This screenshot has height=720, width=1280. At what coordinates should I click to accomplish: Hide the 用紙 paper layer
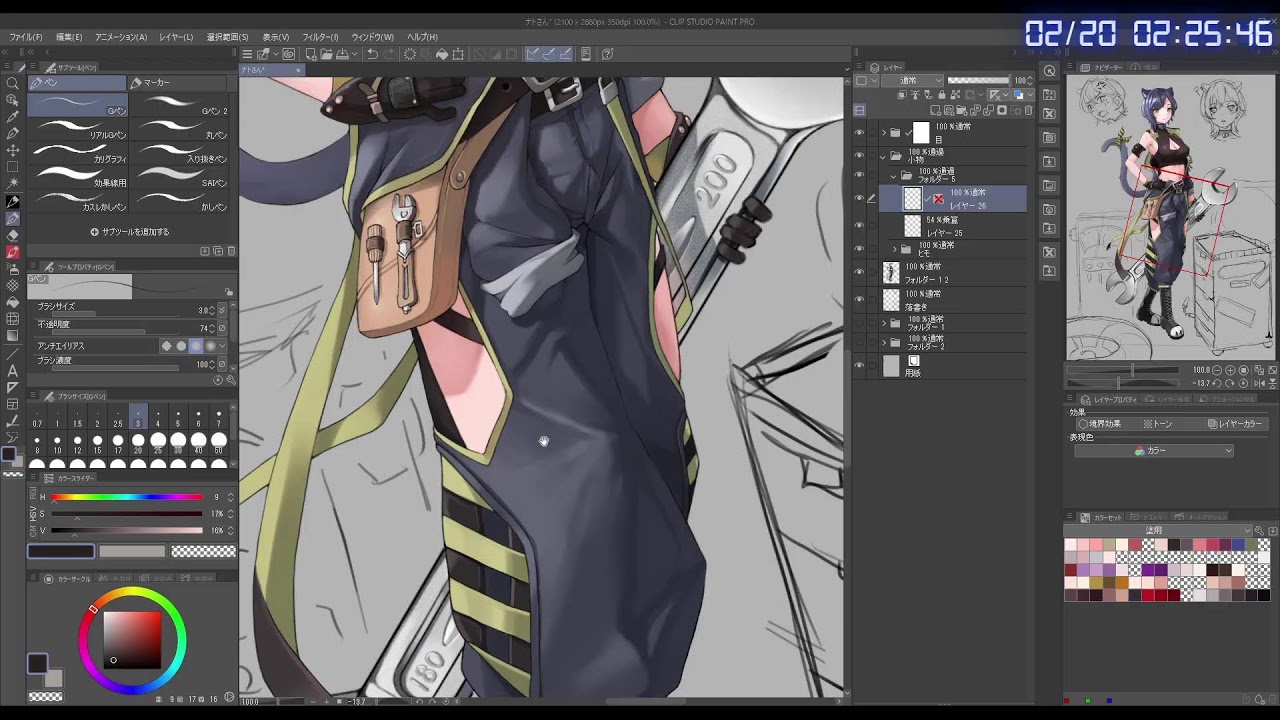[x=859, y=366]
